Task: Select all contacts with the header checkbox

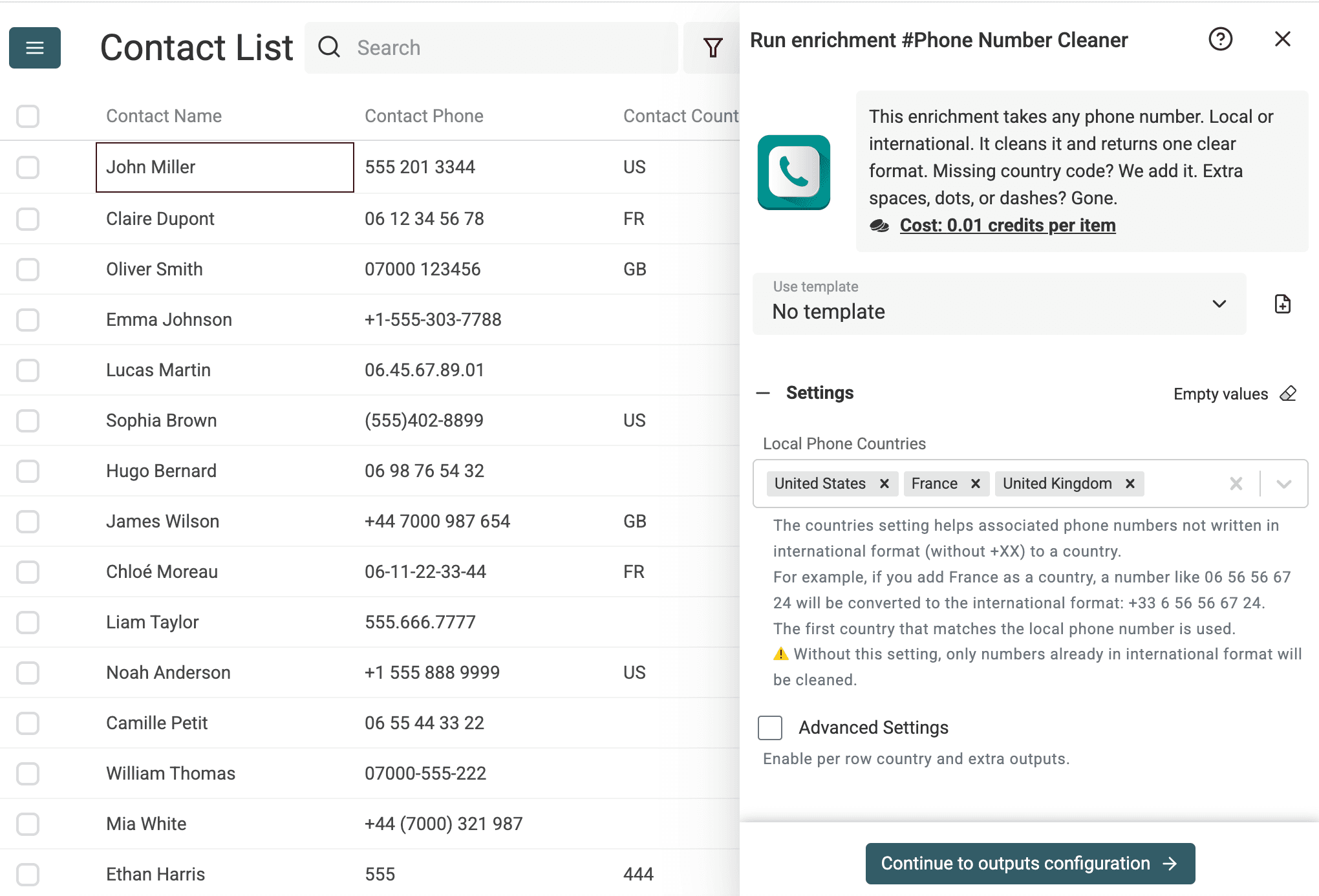Action: [28, 116]
